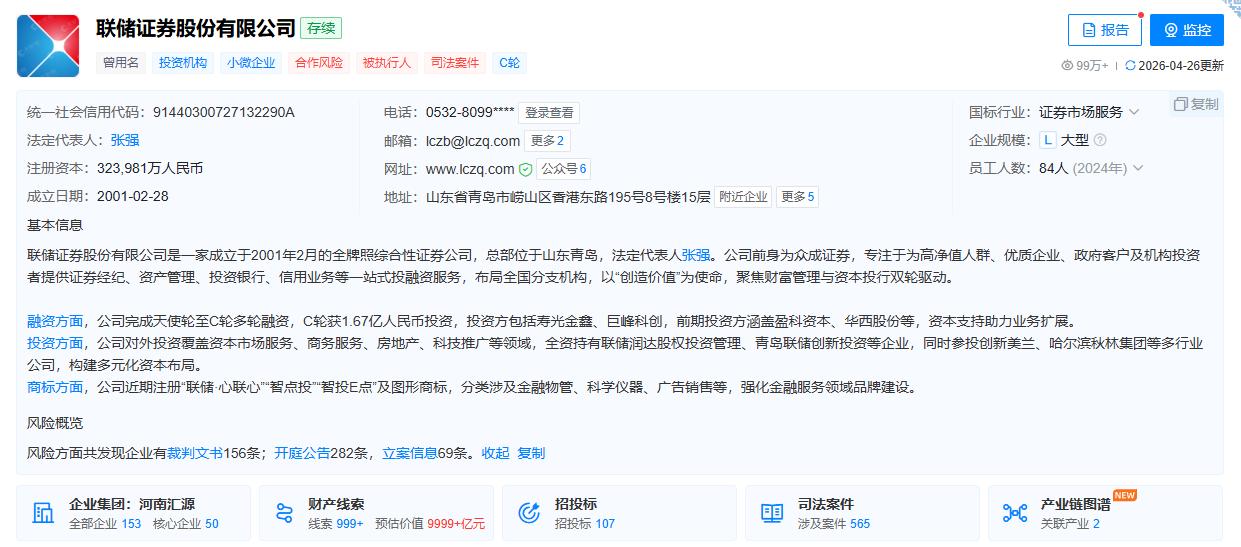Open 立案信息 link

410,453
